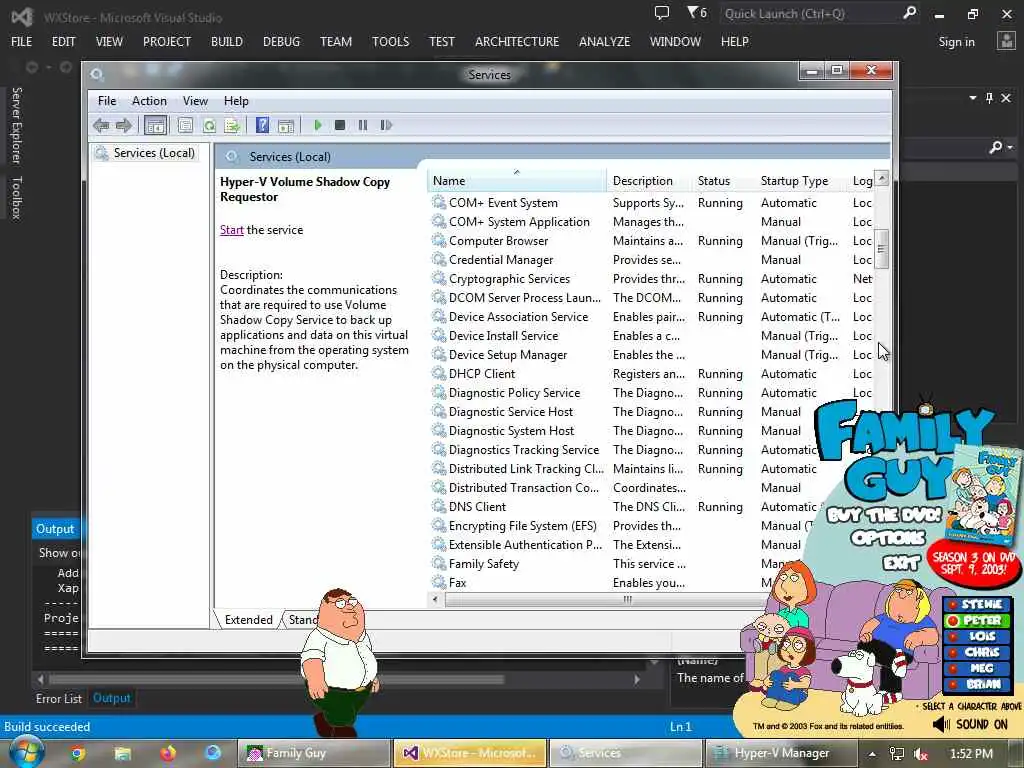Viewport: 1024px width, 768px height.
Task: Click the Quick Launch search magnifier icon
Action: (909, 12)
